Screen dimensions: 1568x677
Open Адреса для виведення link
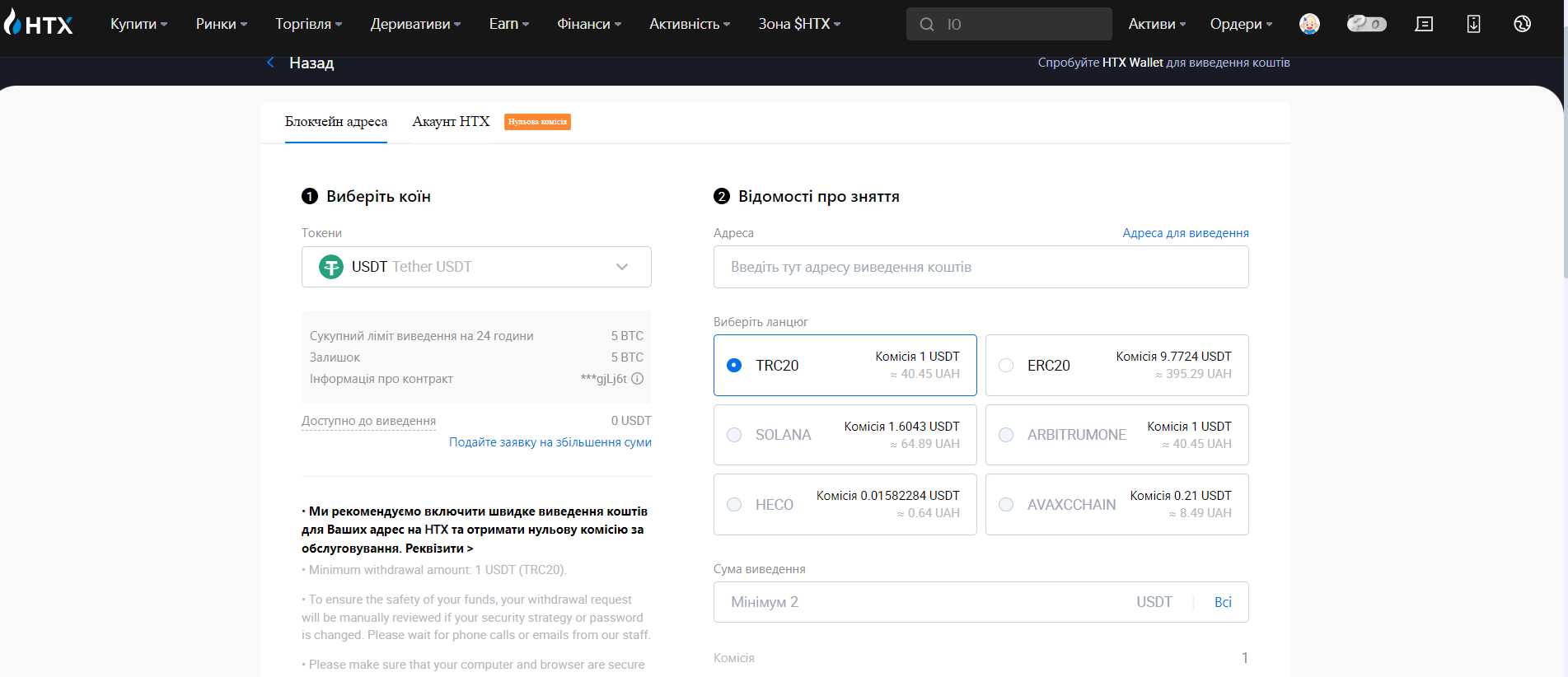click(x=1186, y=233)
